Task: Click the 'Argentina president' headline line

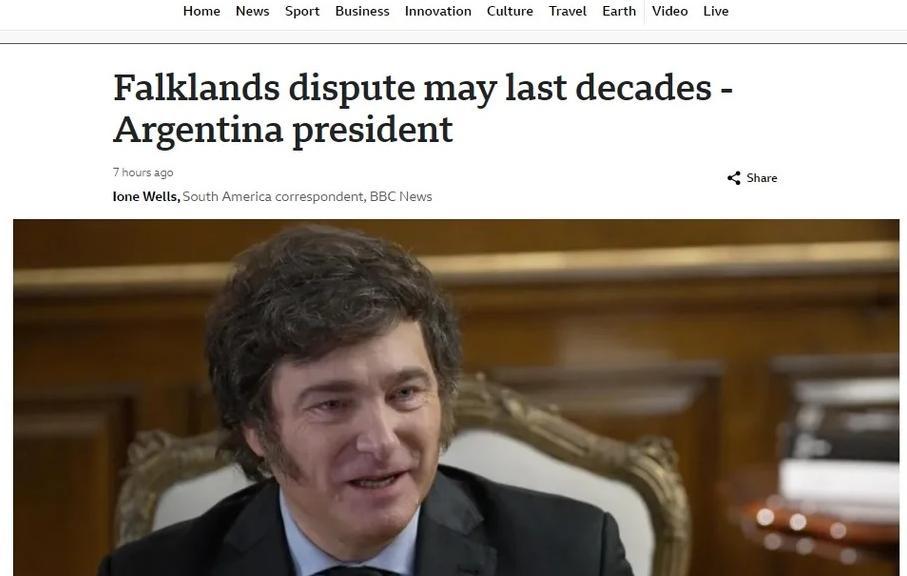Action: 283,130
